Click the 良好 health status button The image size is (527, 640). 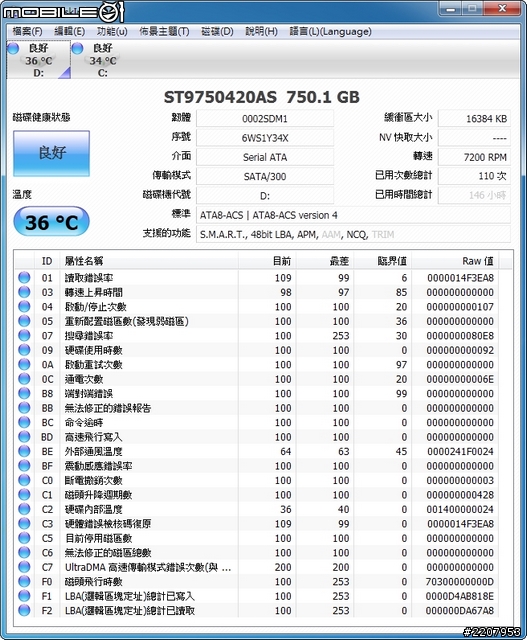tap(51, 153)
